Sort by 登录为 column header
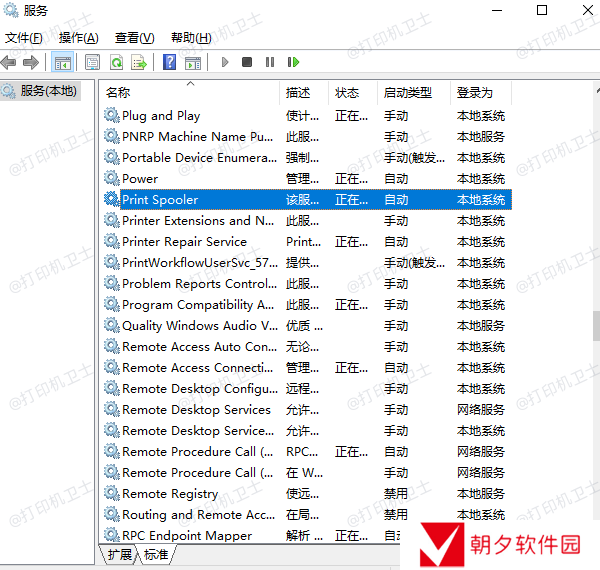The image size is (600, 570). (x=481, y=92)
